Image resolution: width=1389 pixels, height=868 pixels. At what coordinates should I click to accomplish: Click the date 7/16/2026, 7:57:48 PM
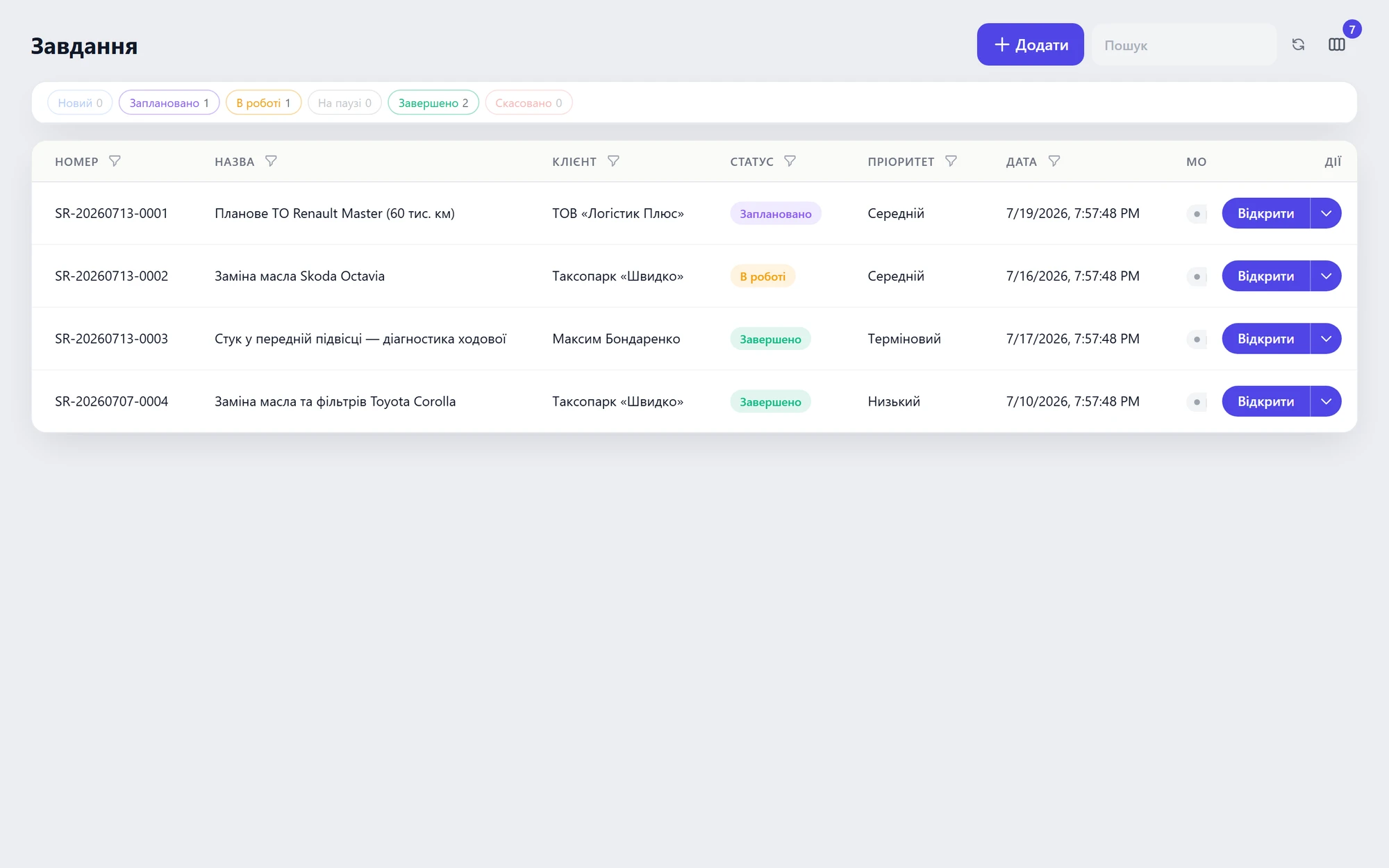1072,276
